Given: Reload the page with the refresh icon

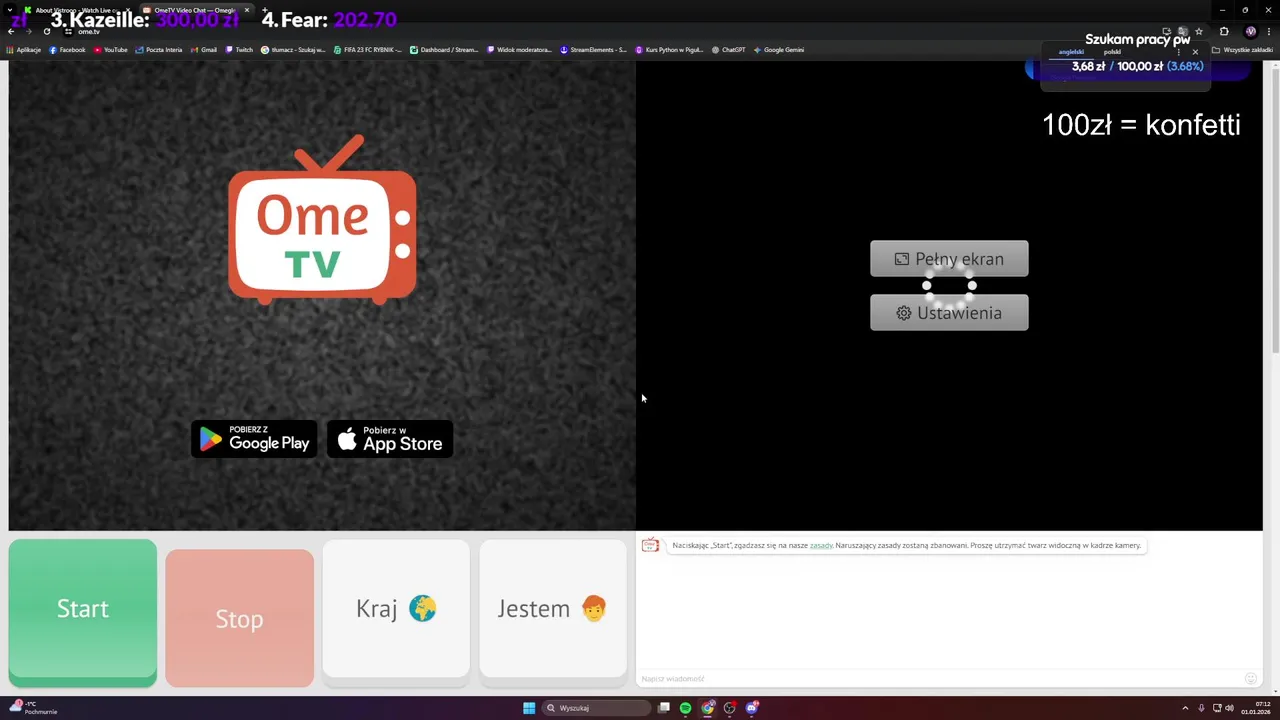Looking at the screenshot, I should tap(47, 31).
